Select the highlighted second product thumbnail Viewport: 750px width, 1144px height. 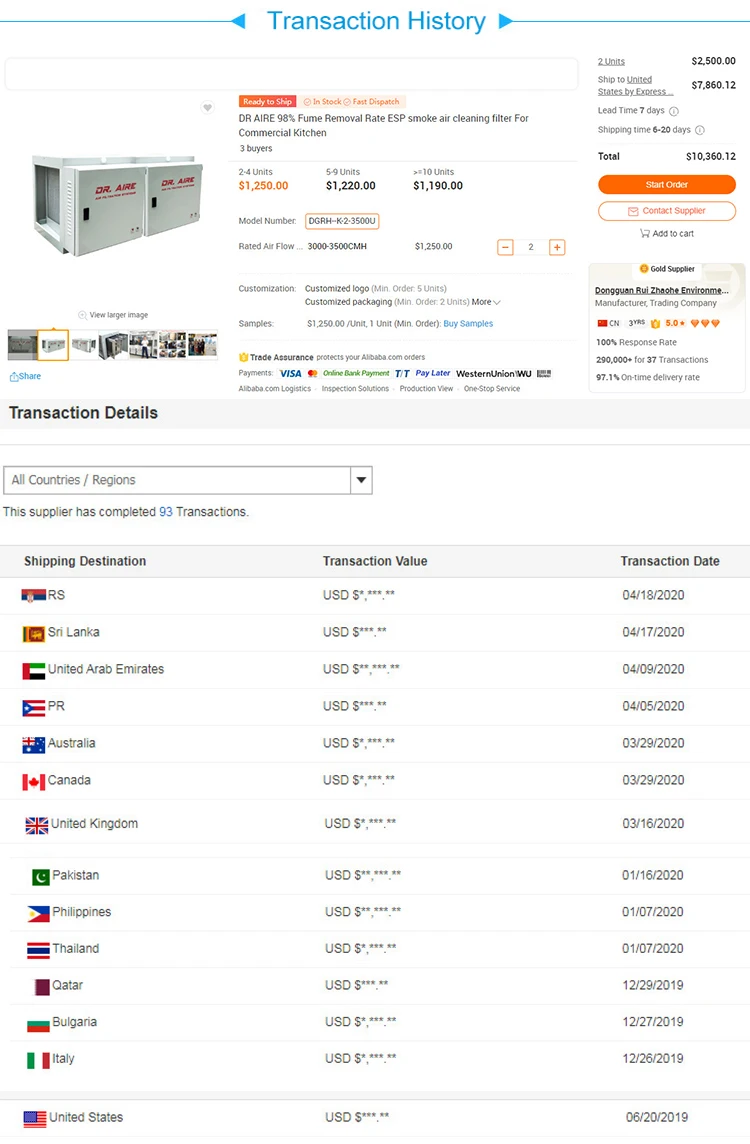tap(53, 344)
